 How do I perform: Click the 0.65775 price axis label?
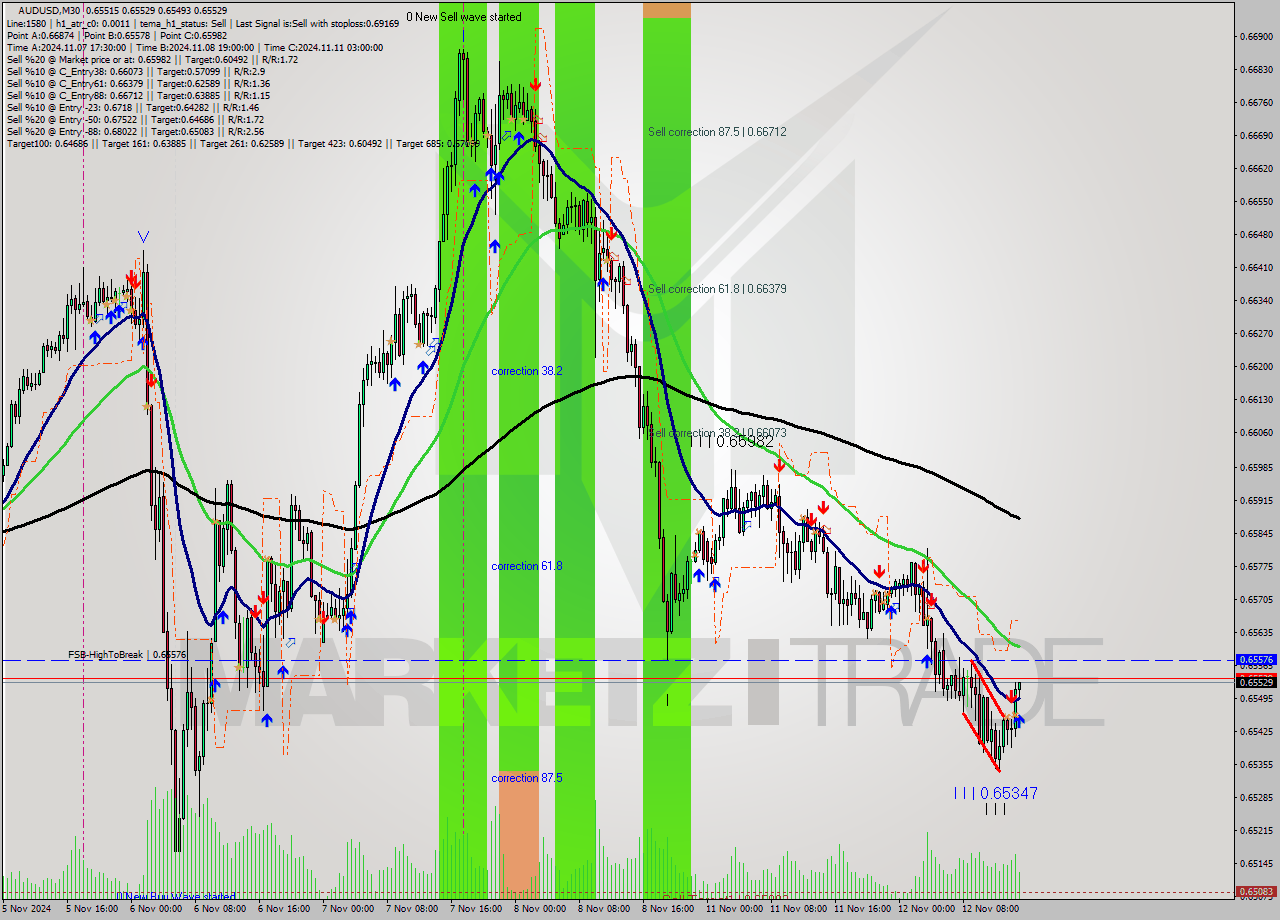[x=1256, y=567]
